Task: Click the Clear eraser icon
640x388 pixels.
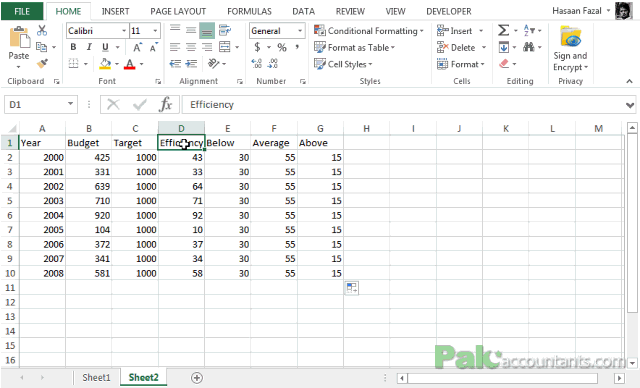Action: 504,64
